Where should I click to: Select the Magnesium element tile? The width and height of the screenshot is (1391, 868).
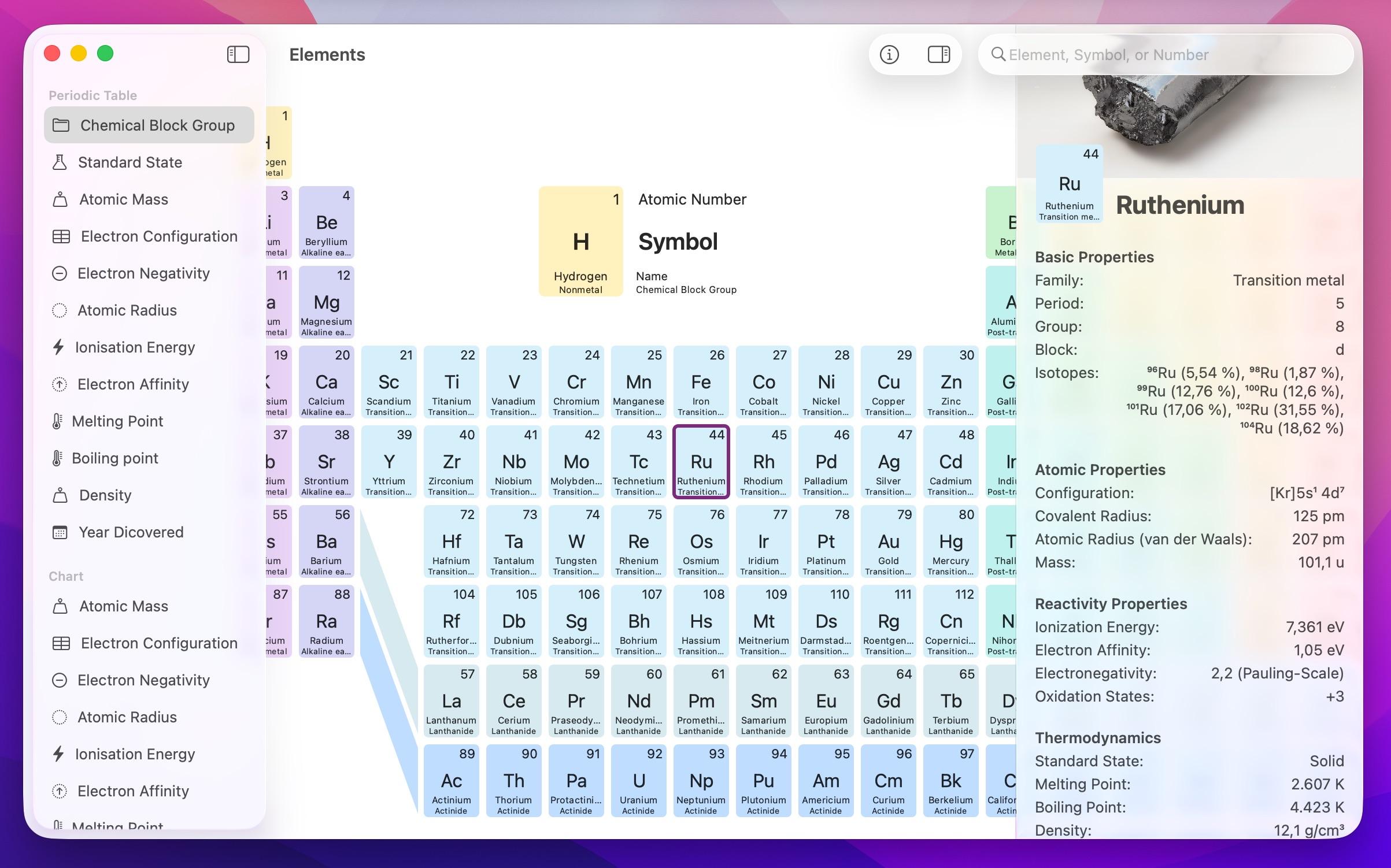327,302
